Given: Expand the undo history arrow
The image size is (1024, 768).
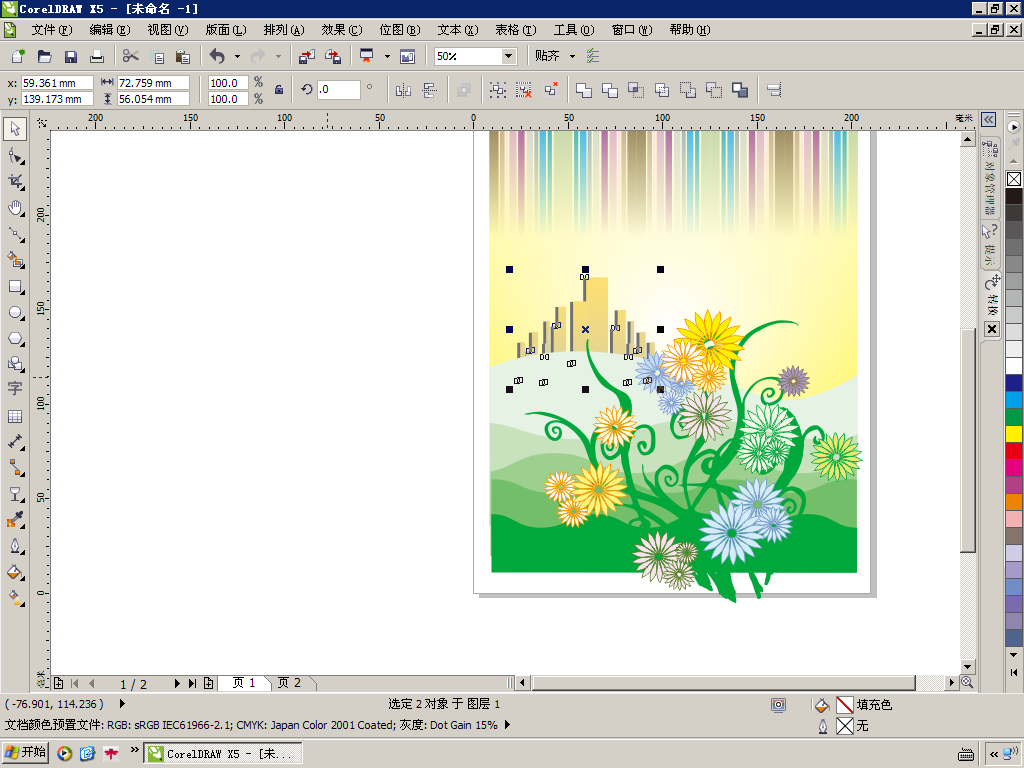Looking at the screenshot, I should (x=237, y=56).
